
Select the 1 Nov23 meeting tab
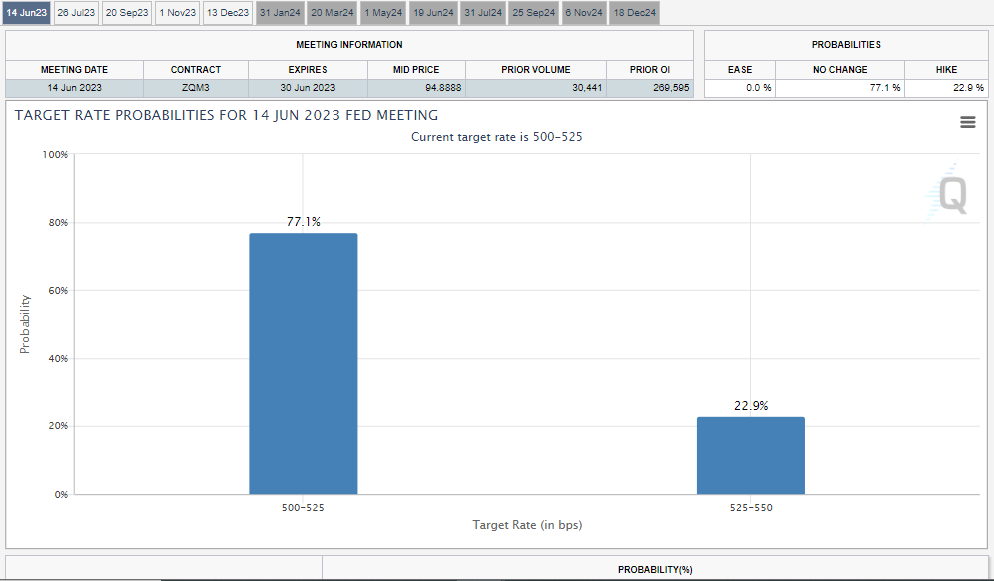pos(177,13)
